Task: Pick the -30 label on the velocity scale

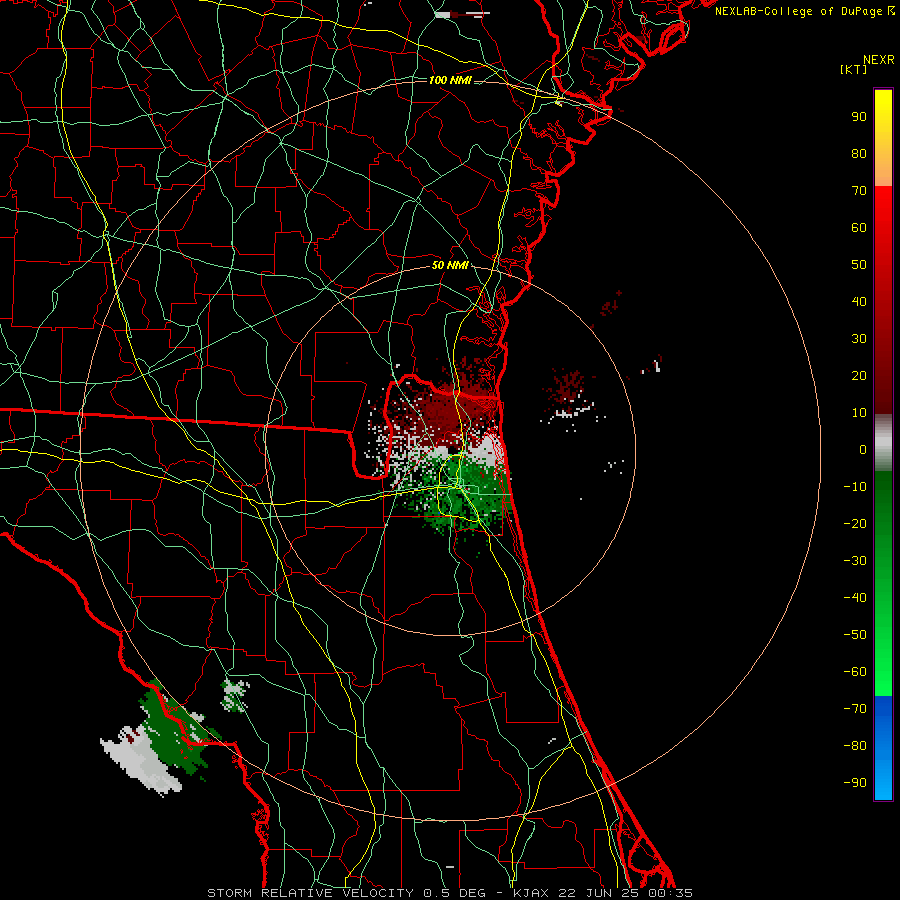Action: [855, 561]
